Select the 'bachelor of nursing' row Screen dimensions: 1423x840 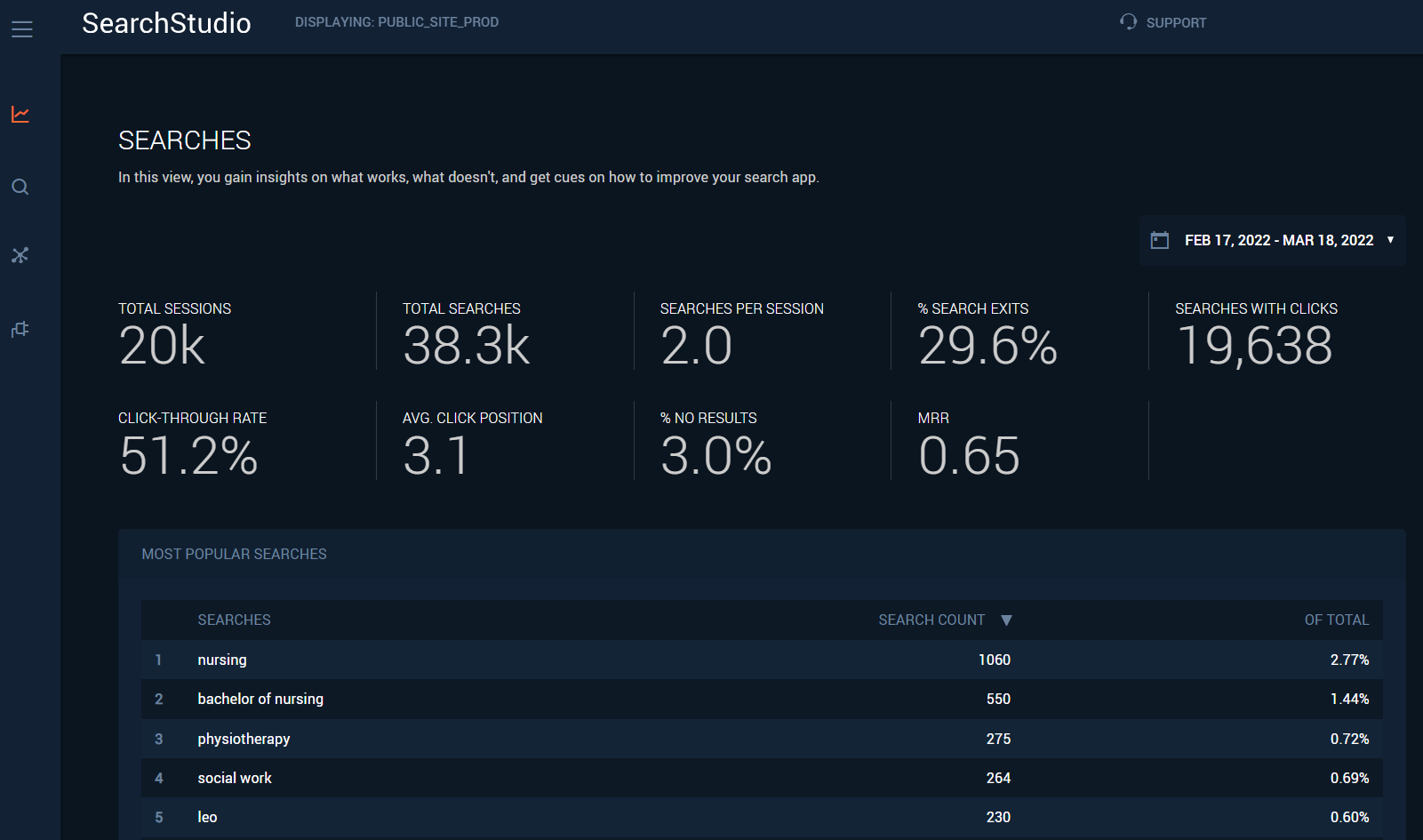pos(260,699)
